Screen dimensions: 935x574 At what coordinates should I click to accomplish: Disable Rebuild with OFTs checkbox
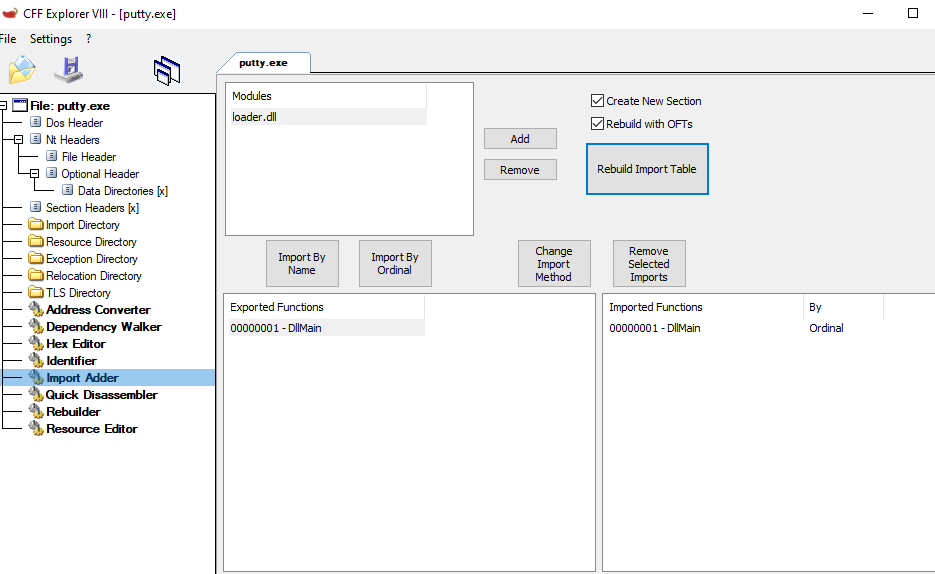[x=598, y=124]
